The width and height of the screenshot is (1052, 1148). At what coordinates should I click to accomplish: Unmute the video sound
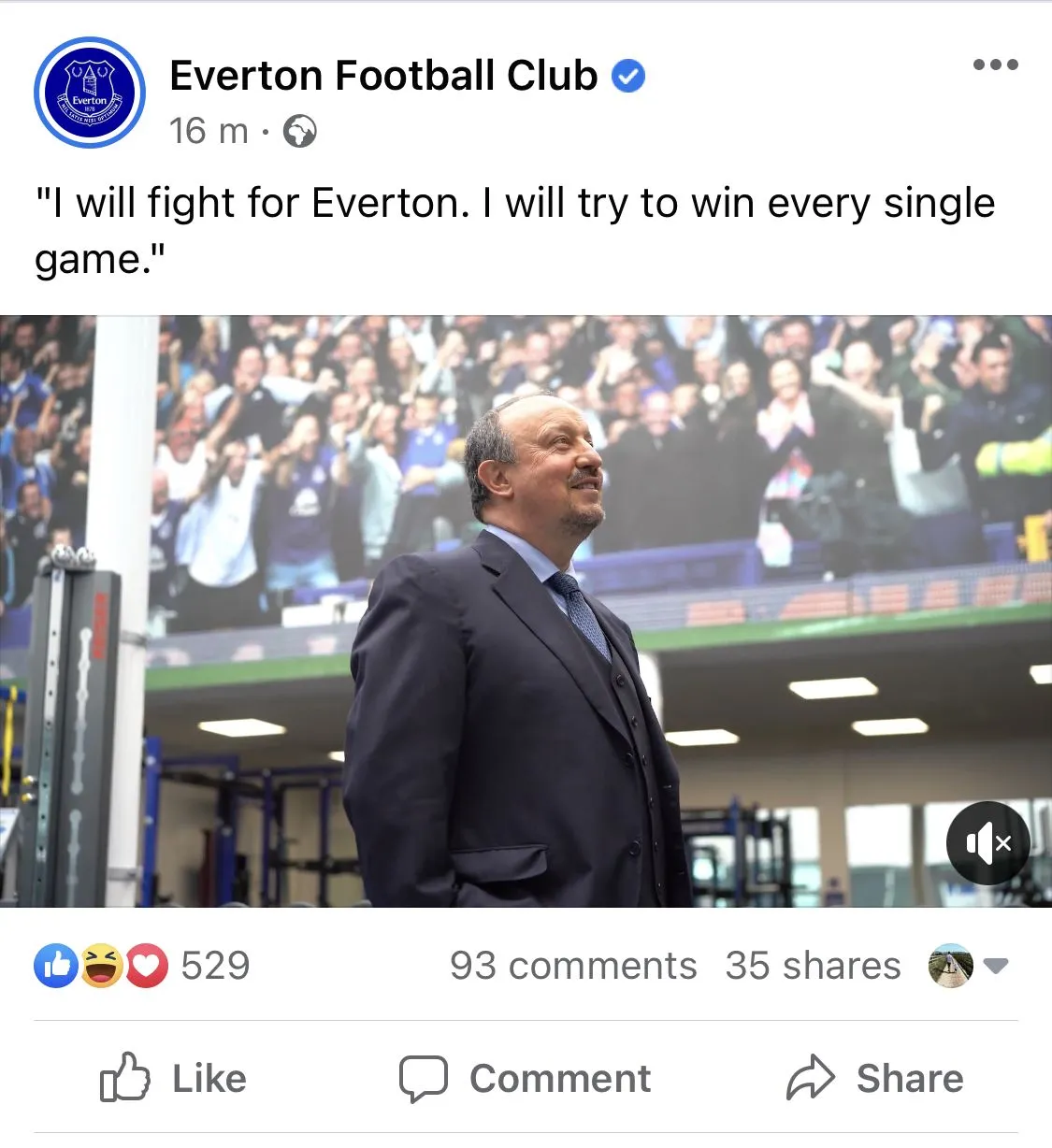[x=987, y=843]
